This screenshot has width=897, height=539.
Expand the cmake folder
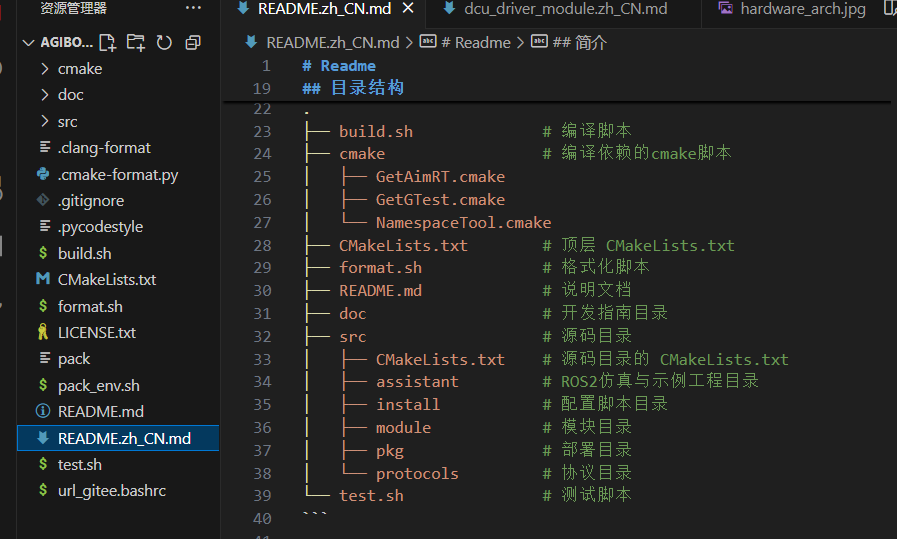[x=80, y=69]
